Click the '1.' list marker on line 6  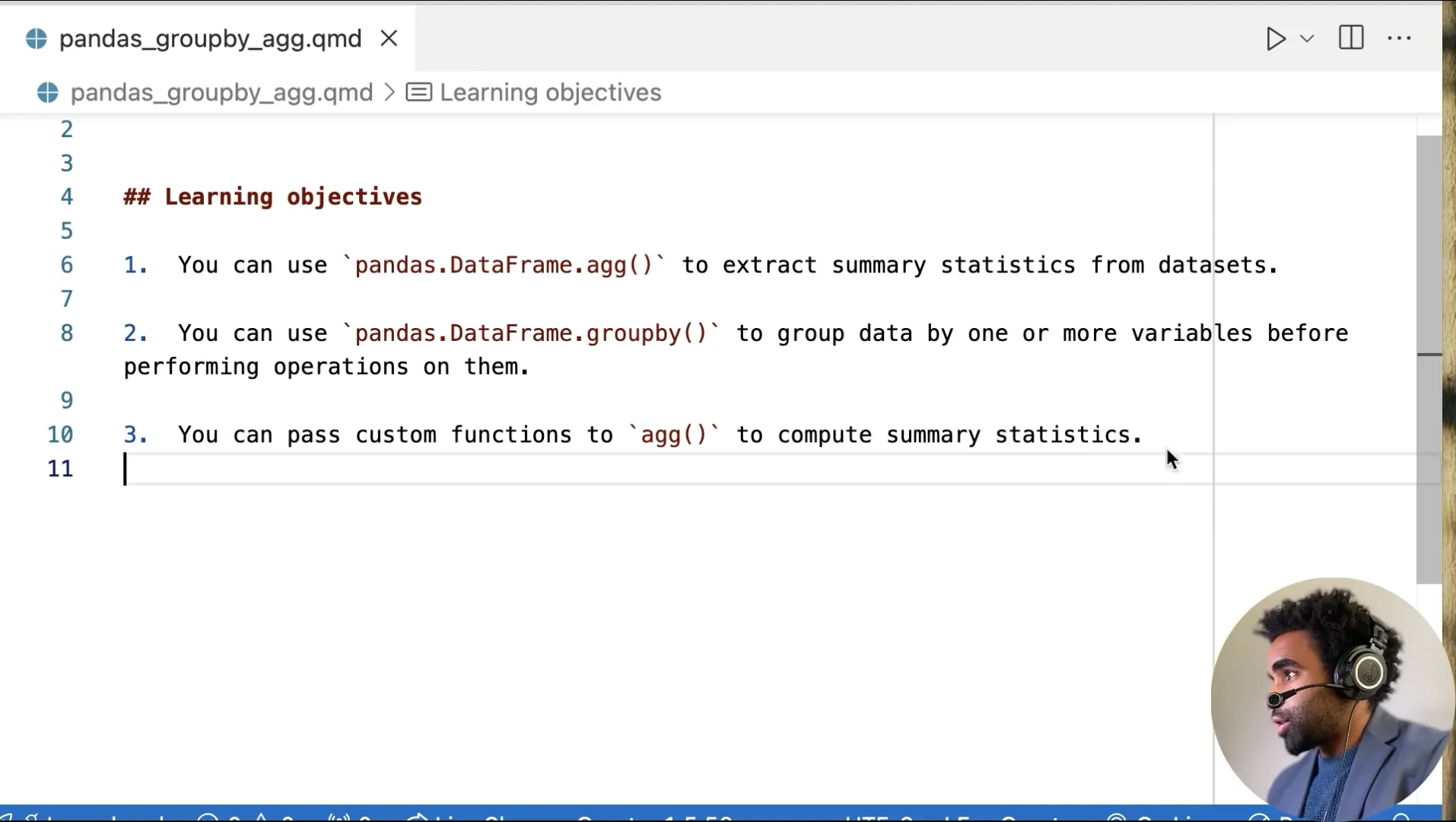[x=135, y=265]
